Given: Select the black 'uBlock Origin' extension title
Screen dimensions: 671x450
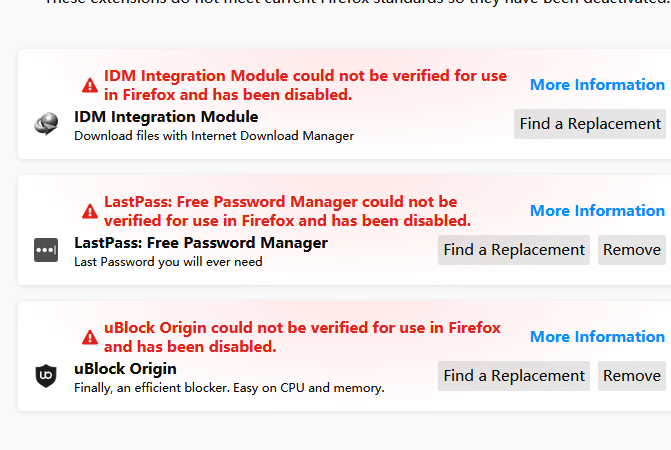Looking at the screenshot, I should pyautogui.click(x=125, y=369).
